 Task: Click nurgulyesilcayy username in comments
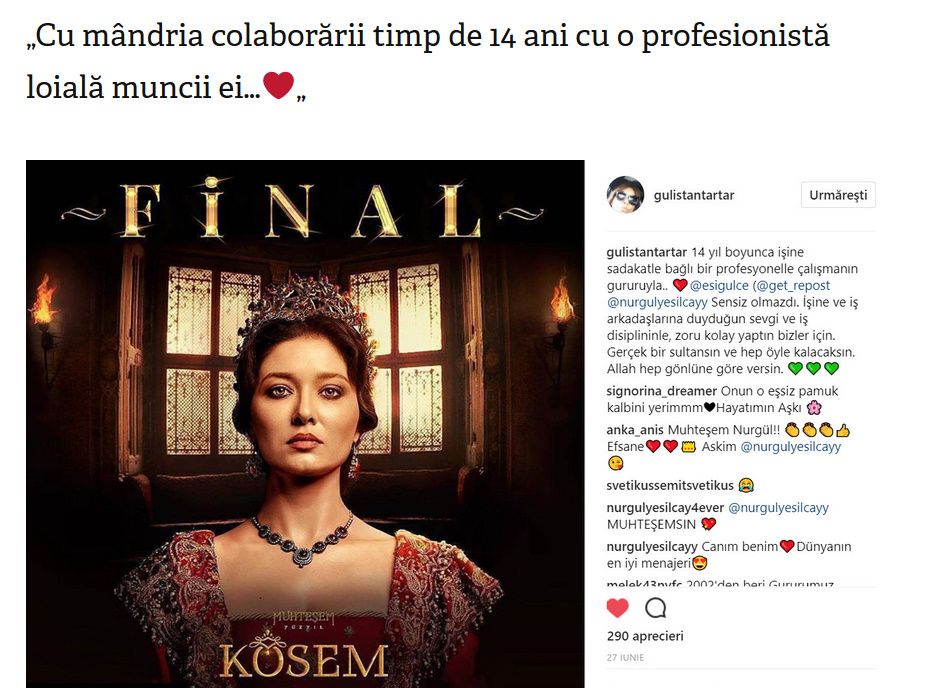pyautogui.click(x=652, y=547)
